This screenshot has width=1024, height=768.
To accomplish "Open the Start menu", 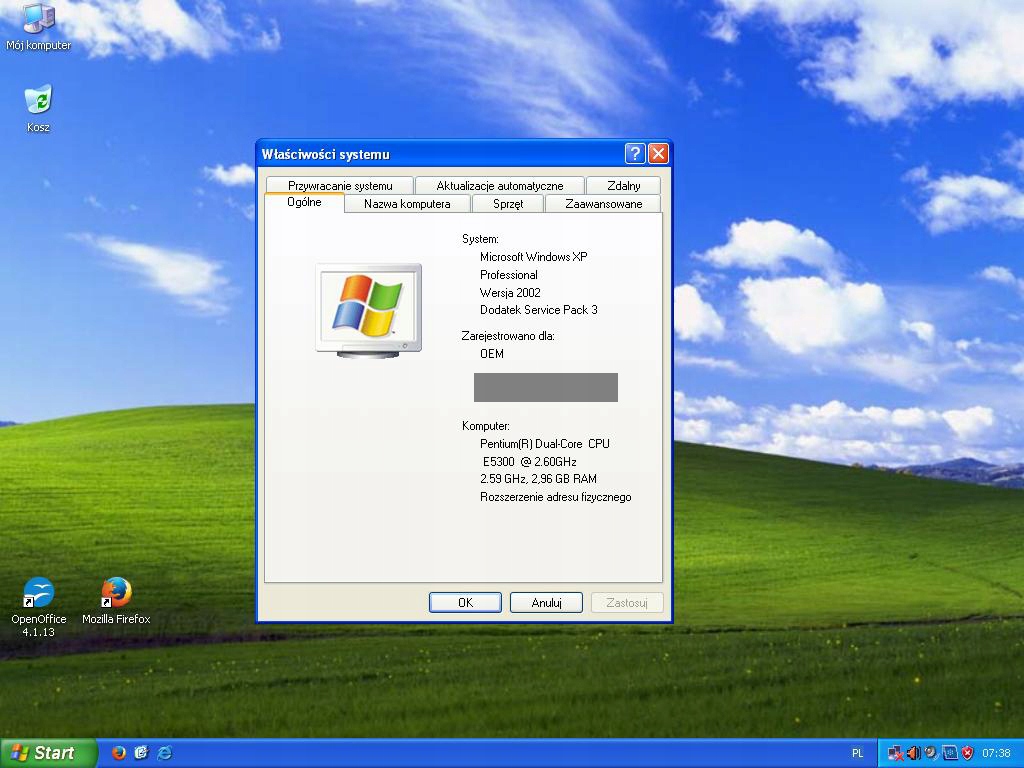I will [48, 753].
